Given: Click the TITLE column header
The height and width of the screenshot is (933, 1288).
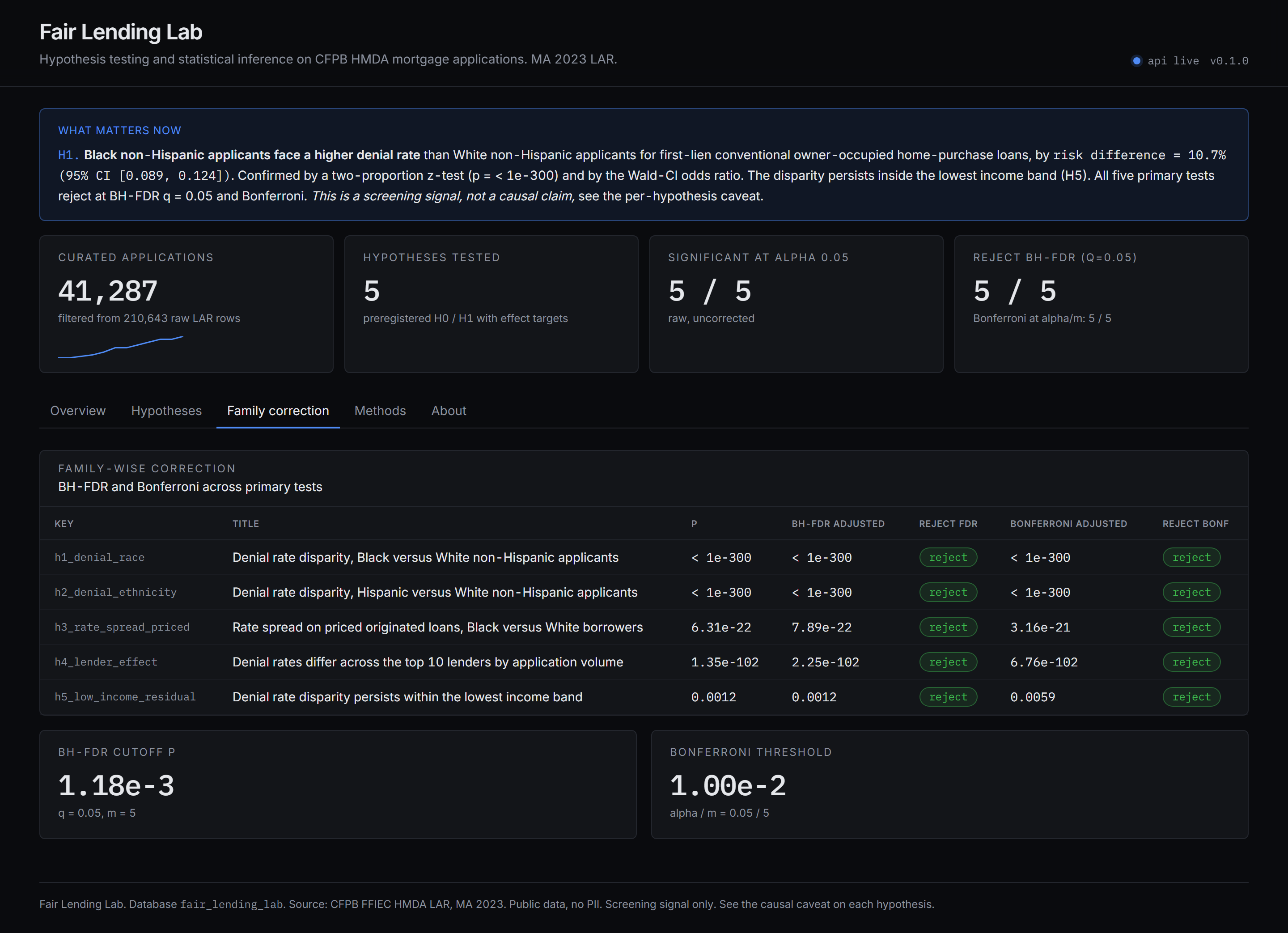Looking at the screenshot, I should (x=246, y=524).
